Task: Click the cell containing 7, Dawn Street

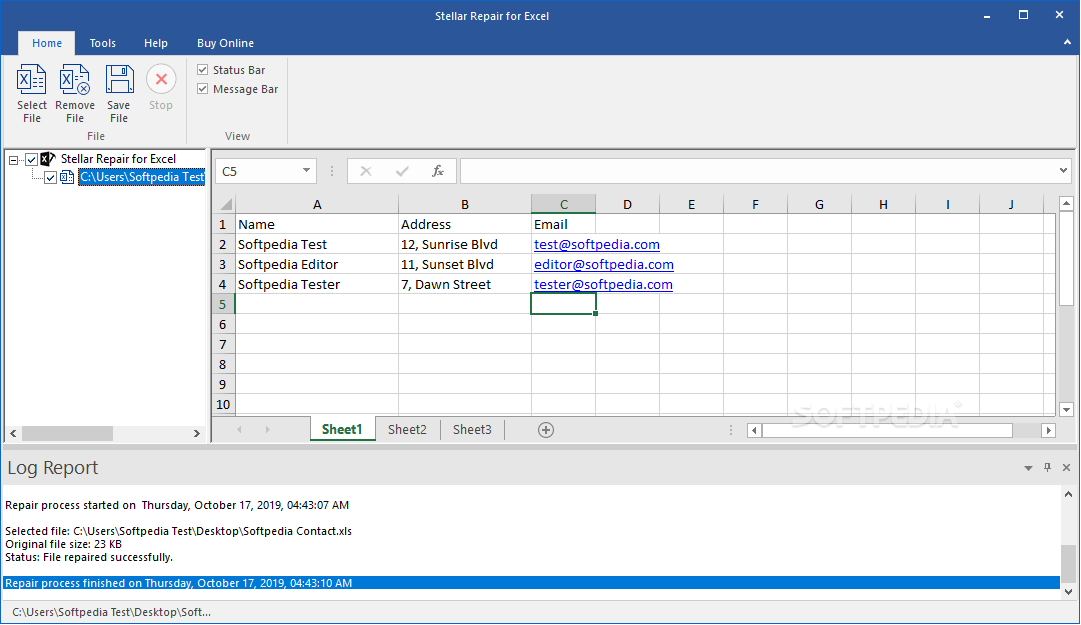Action: click(465, 285)
